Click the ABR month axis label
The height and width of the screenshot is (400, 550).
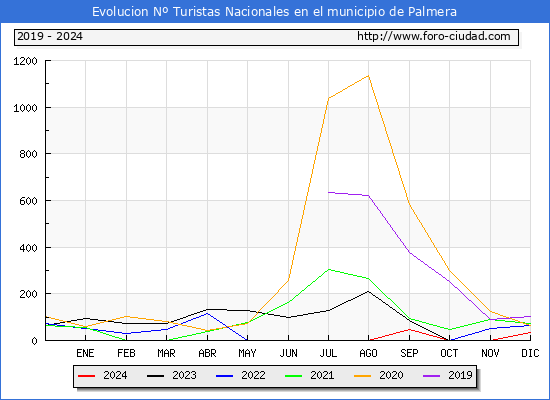(207, 353)
